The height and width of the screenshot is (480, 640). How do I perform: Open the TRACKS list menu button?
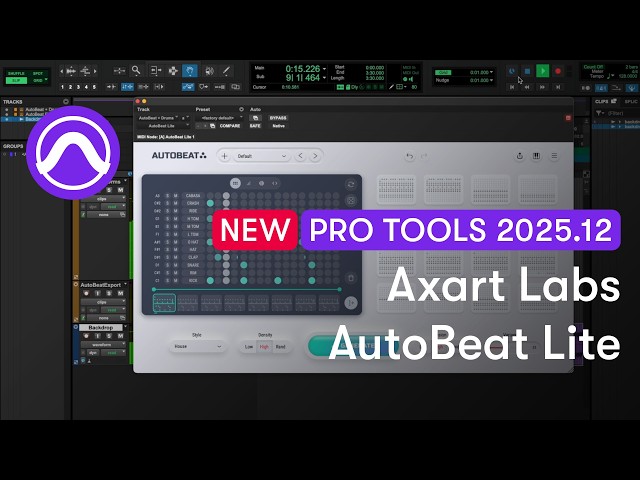(66, 101)
